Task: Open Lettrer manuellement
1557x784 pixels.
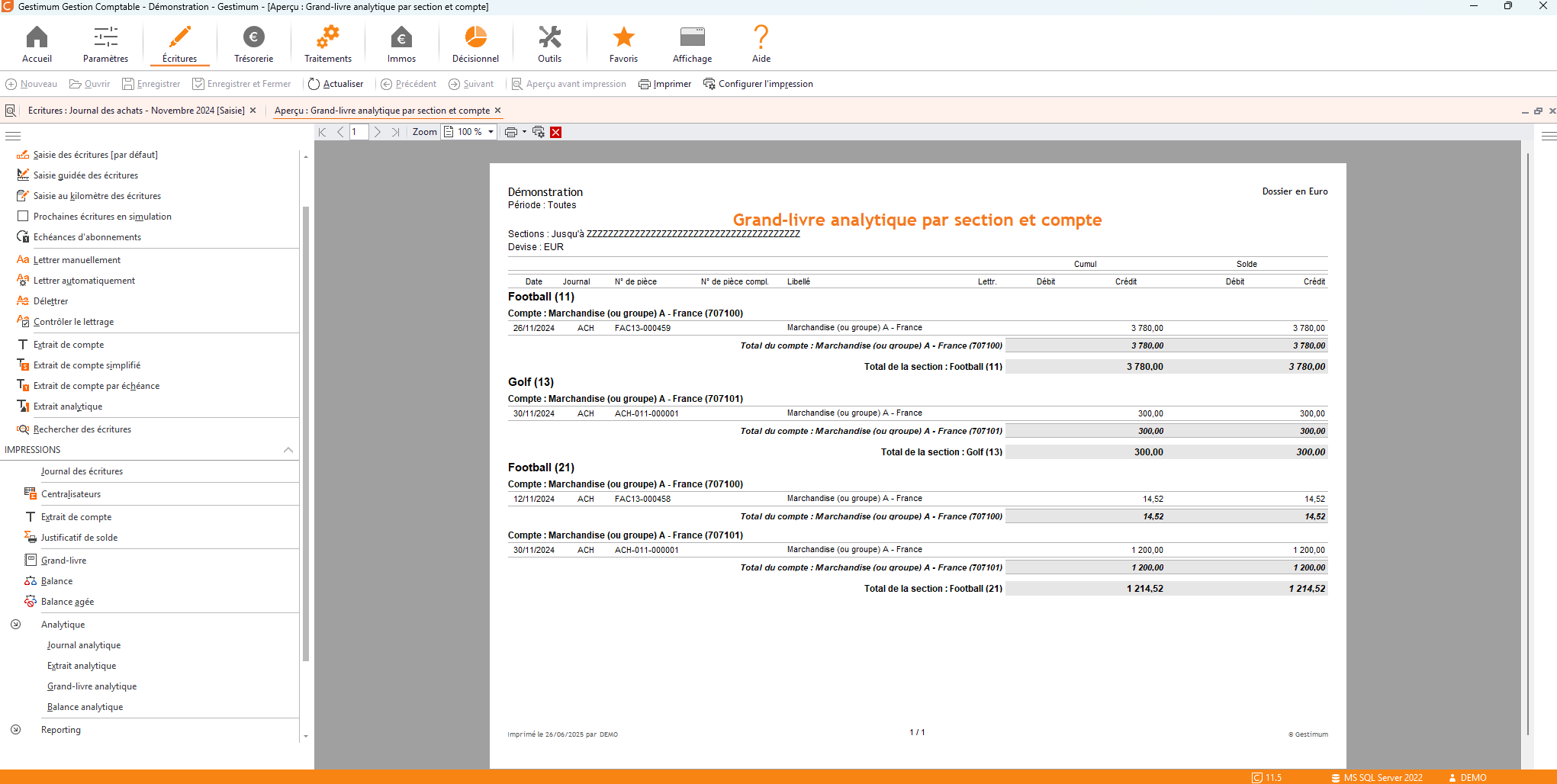Action: (x=76, y=260)
